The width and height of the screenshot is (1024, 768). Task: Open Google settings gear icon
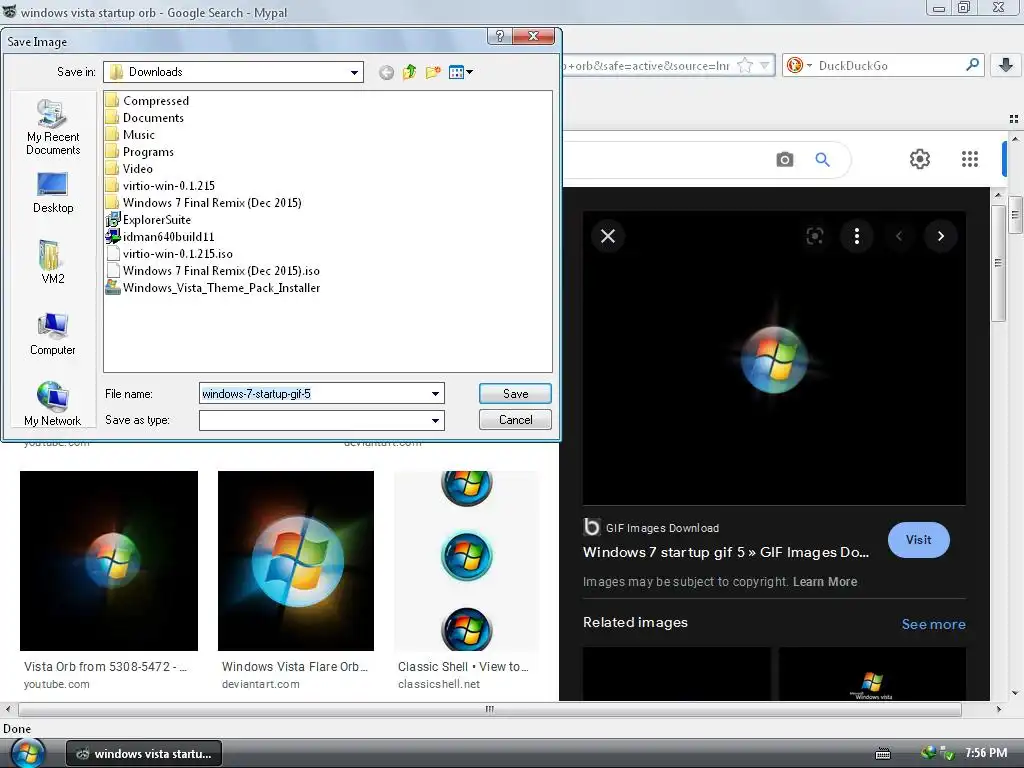pyautogui.click(x=920, y=159)
